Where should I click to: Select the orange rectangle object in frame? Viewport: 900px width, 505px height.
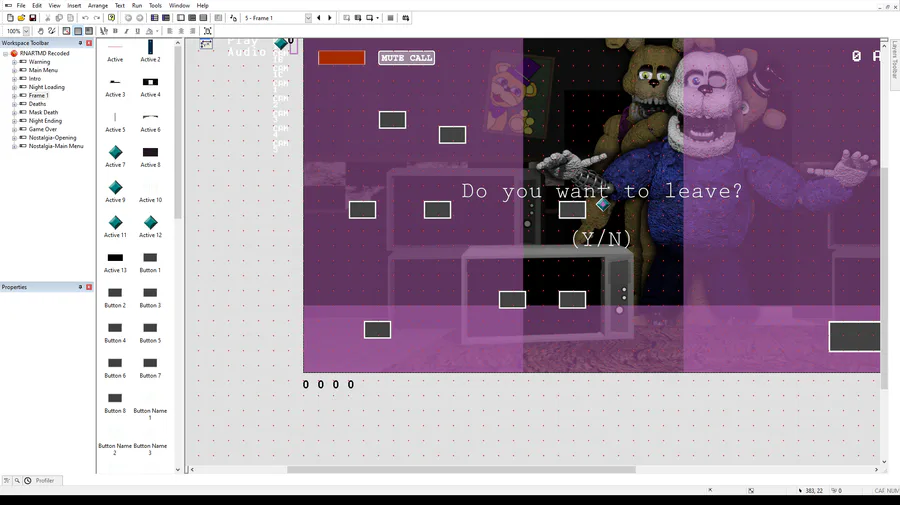(342, 57)
